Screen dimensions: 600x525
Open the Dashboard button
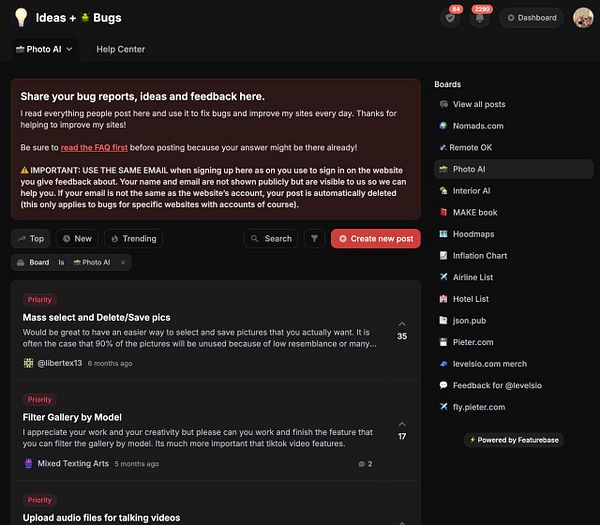[532, 18]
